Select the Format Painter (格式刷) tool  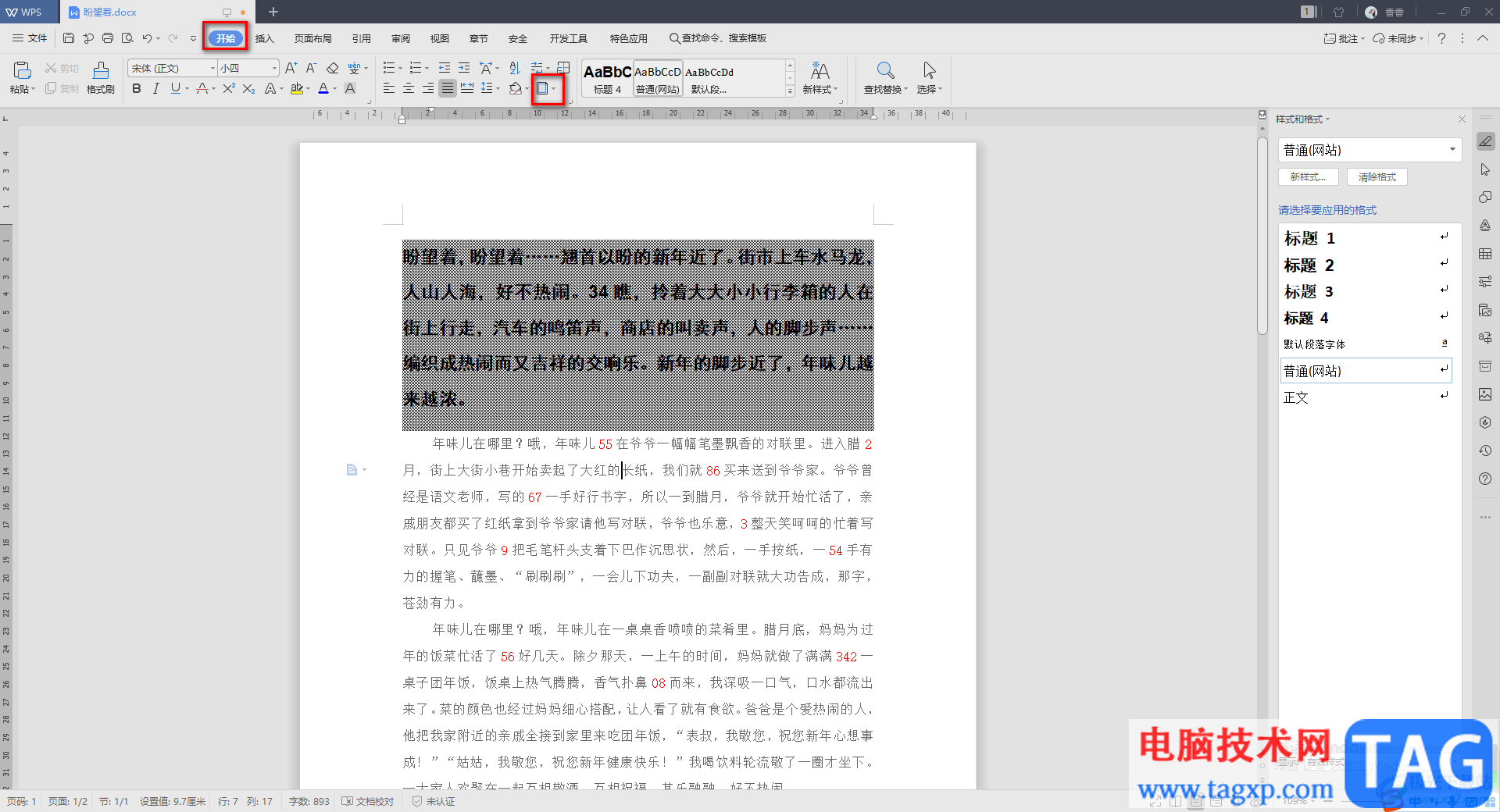(100, 77)
